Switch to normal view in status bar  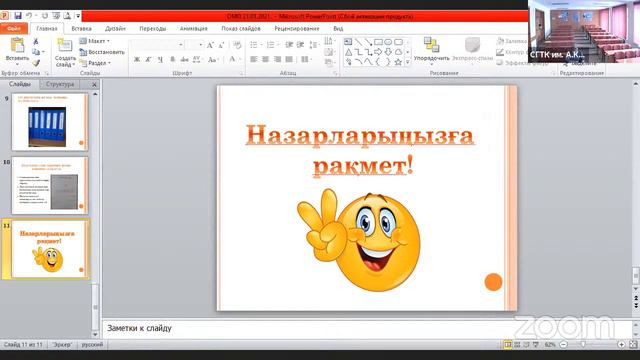coord(507,345)
